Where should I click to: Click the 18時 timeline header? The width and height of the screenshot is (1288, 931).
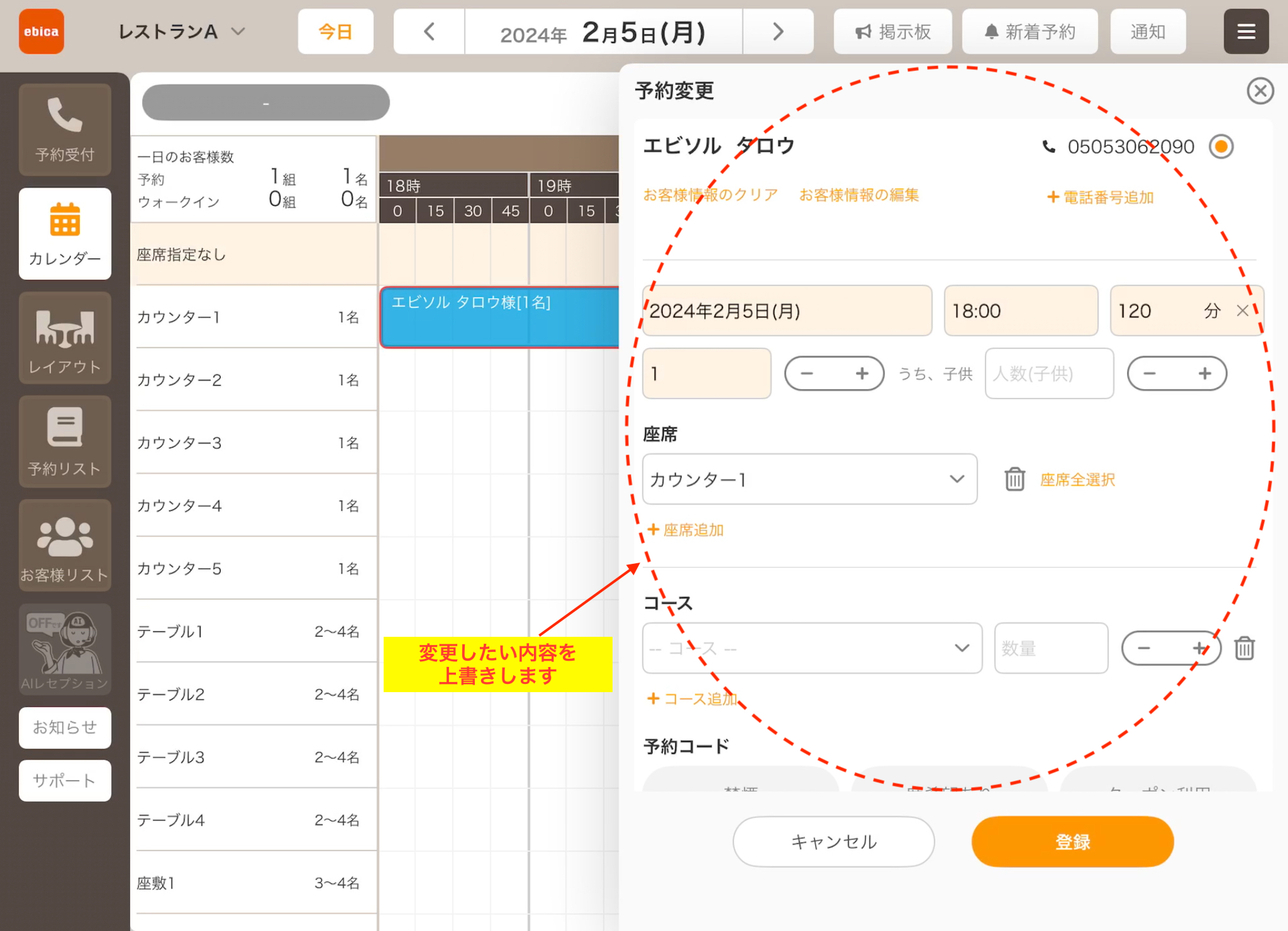(453, 185)
